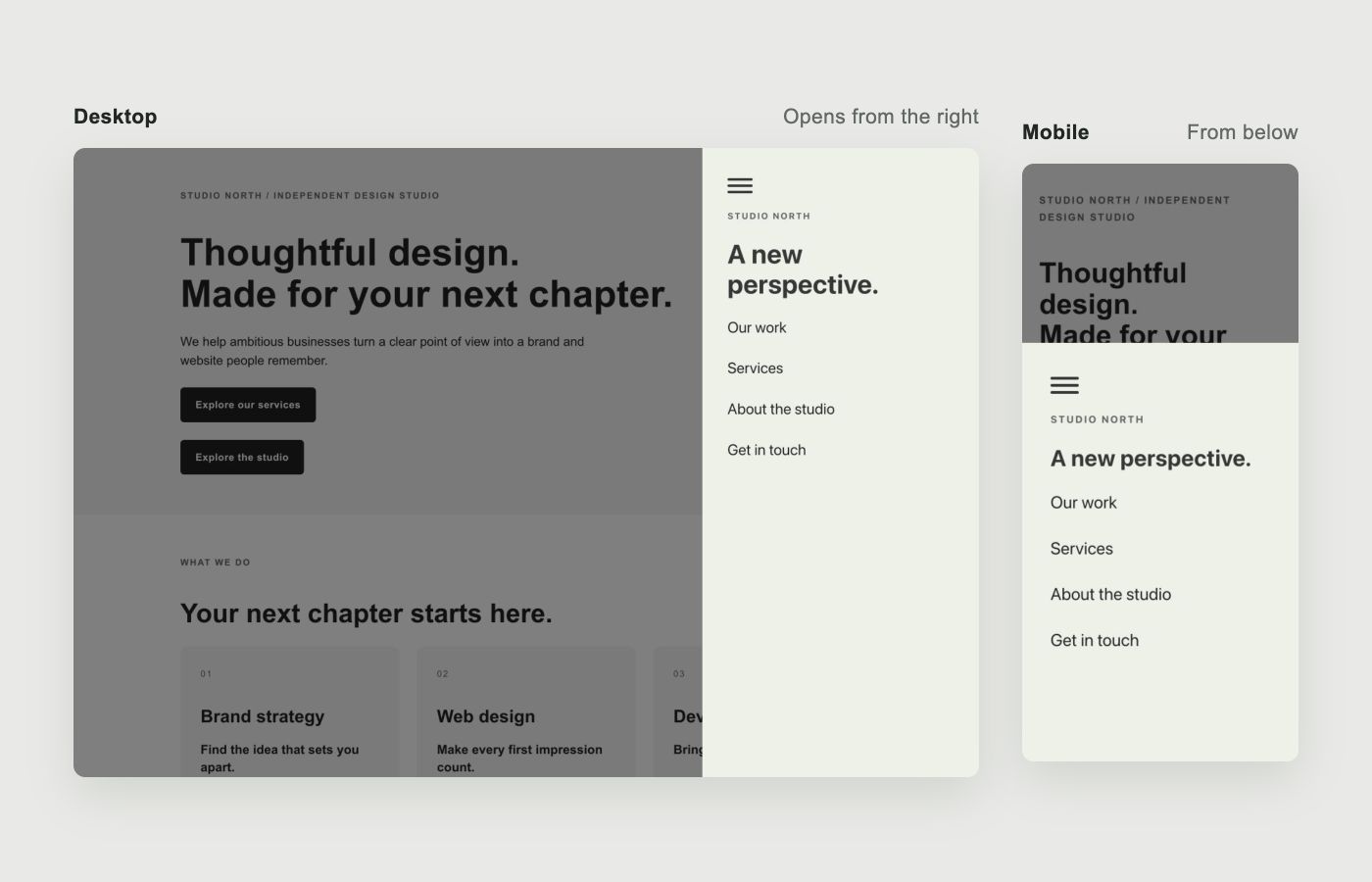Click 'Make every first impression count.'
The height and width of the screenshot is (882, 1372).
tap(519, 759)
